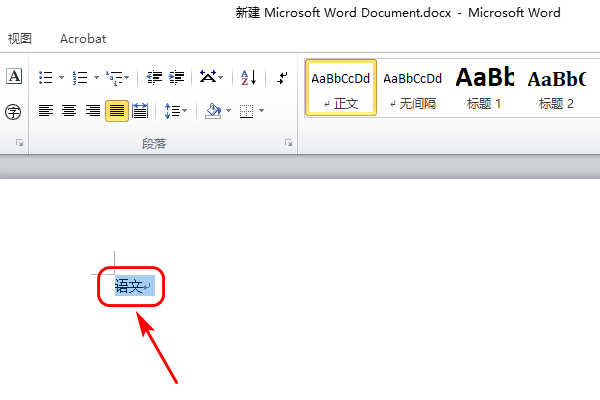Open the borders dropdown arrow

coord(261,111)
